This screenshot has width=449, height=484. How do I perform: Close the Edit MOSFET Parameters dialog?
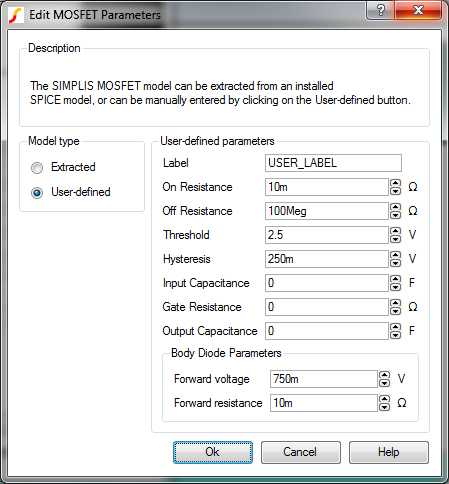coord(419,10)
